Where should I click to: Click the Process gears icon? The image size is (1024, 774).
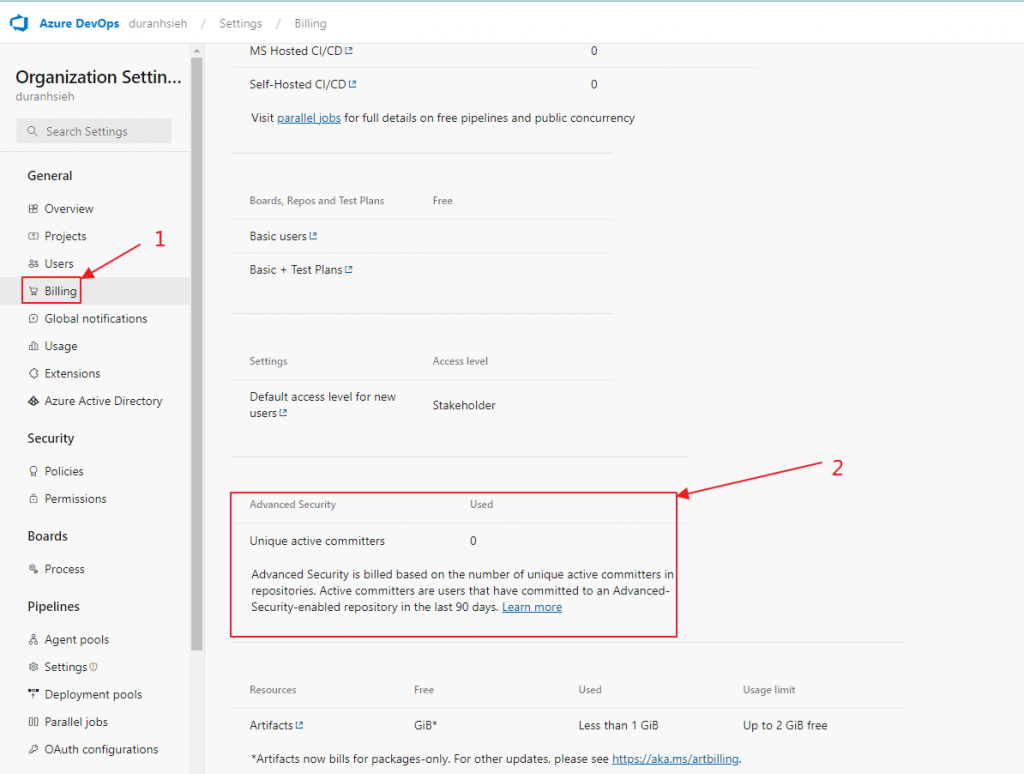[x=33, y=570]
